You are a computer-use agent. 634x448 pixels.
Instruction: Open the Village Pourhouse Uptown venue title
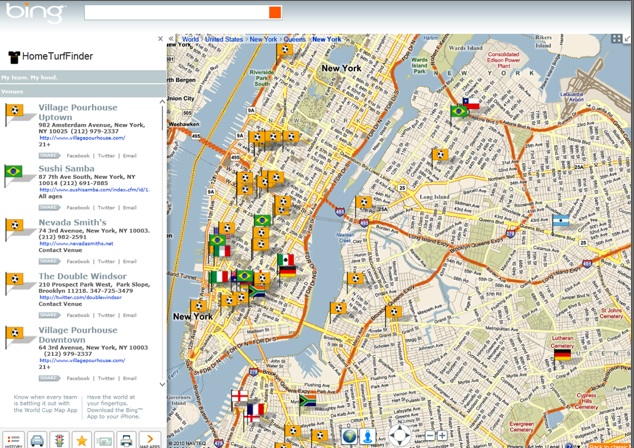tap(78, 112)
